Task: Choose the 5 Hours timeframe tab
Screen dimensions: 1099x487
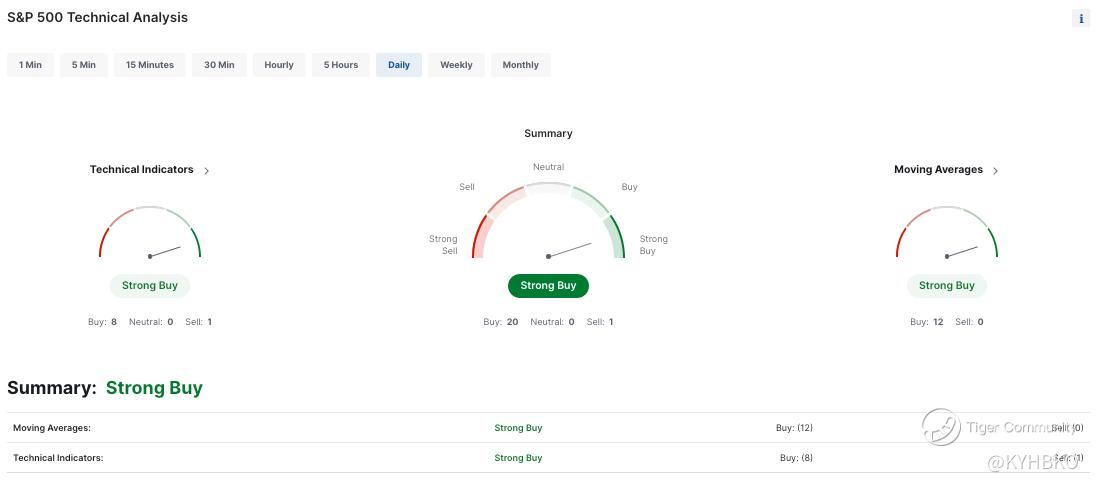Action: click(x=341, y=64)
